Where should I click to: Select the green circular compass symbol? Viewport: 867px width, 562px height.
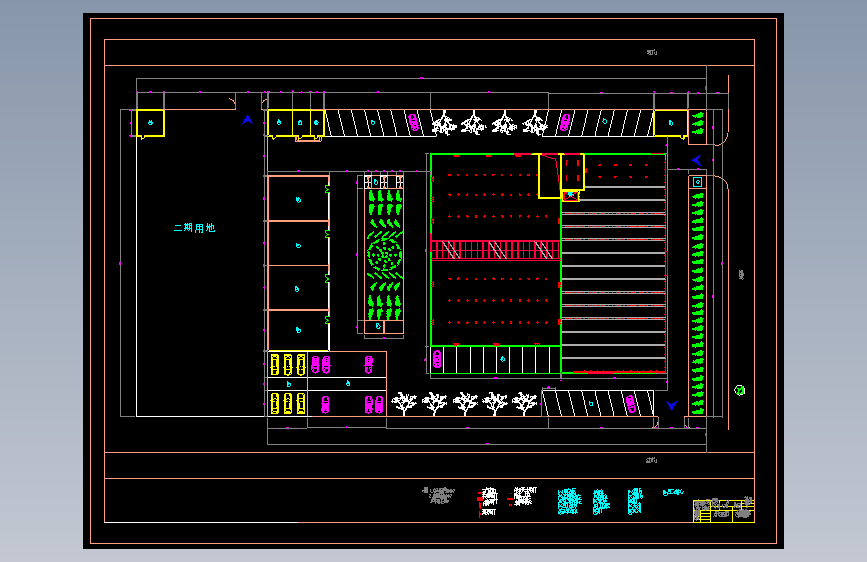[x=739, y=391]
